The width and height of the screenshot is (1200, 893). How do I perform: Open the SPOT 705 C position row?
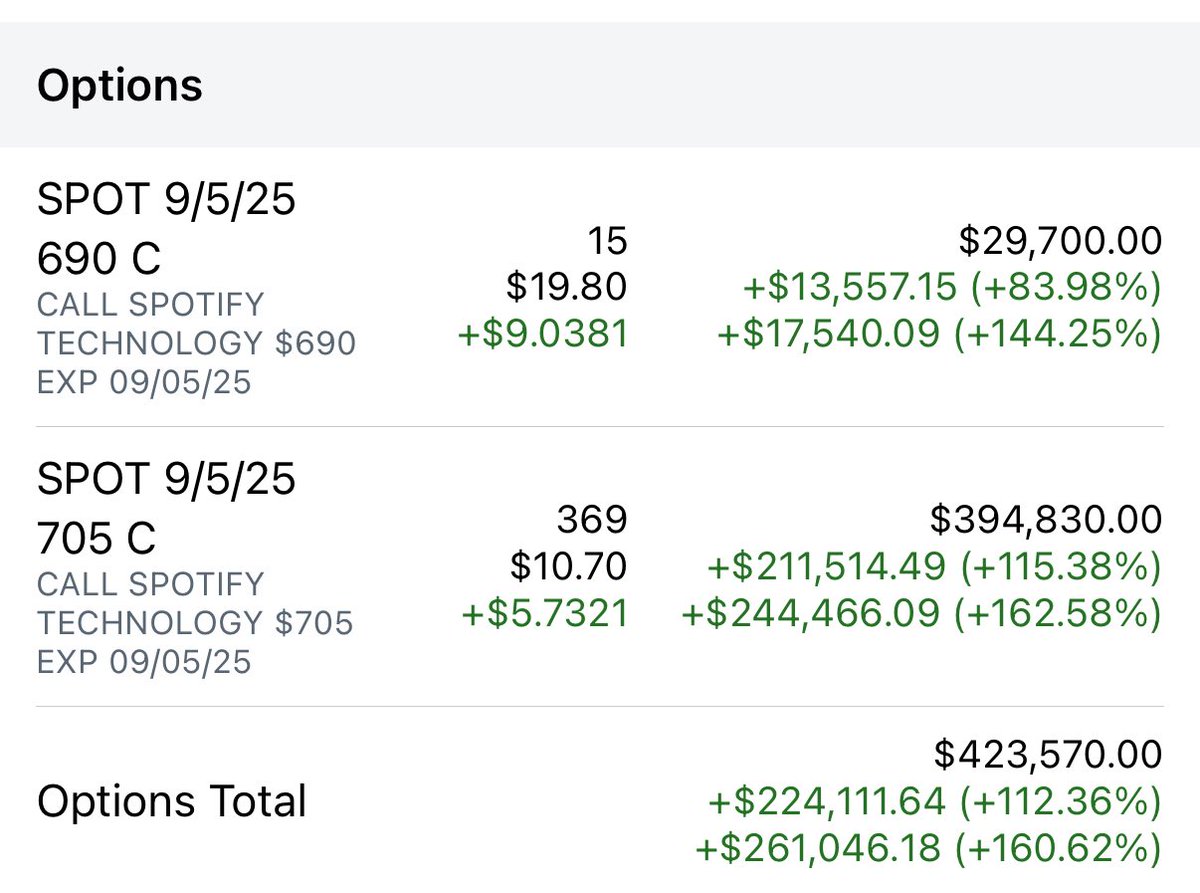tap(600, 567)
